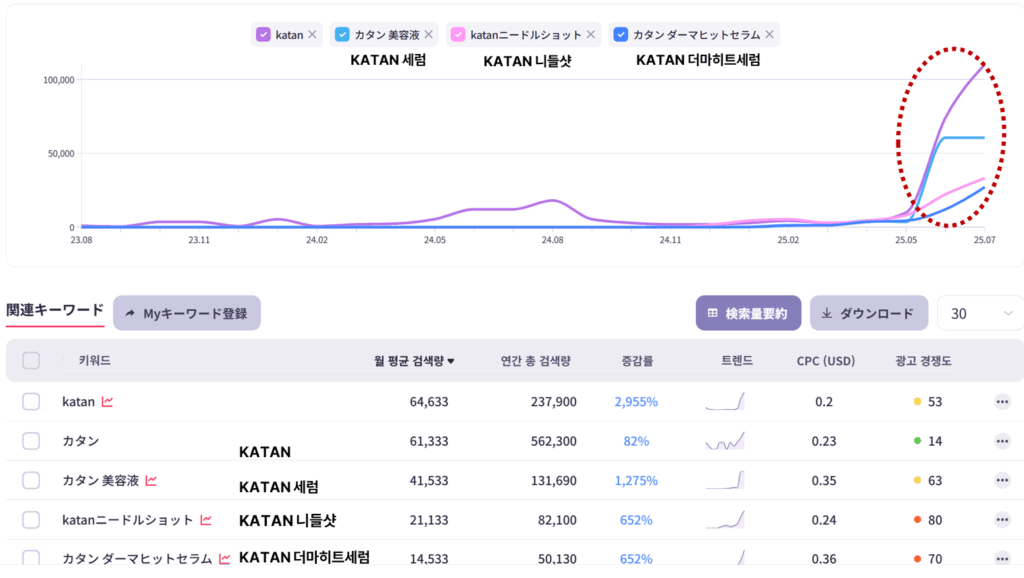Click the competition score 80 with red dot
The width and height of the screenshot is (1024, 578).
(x=928, y=520)
